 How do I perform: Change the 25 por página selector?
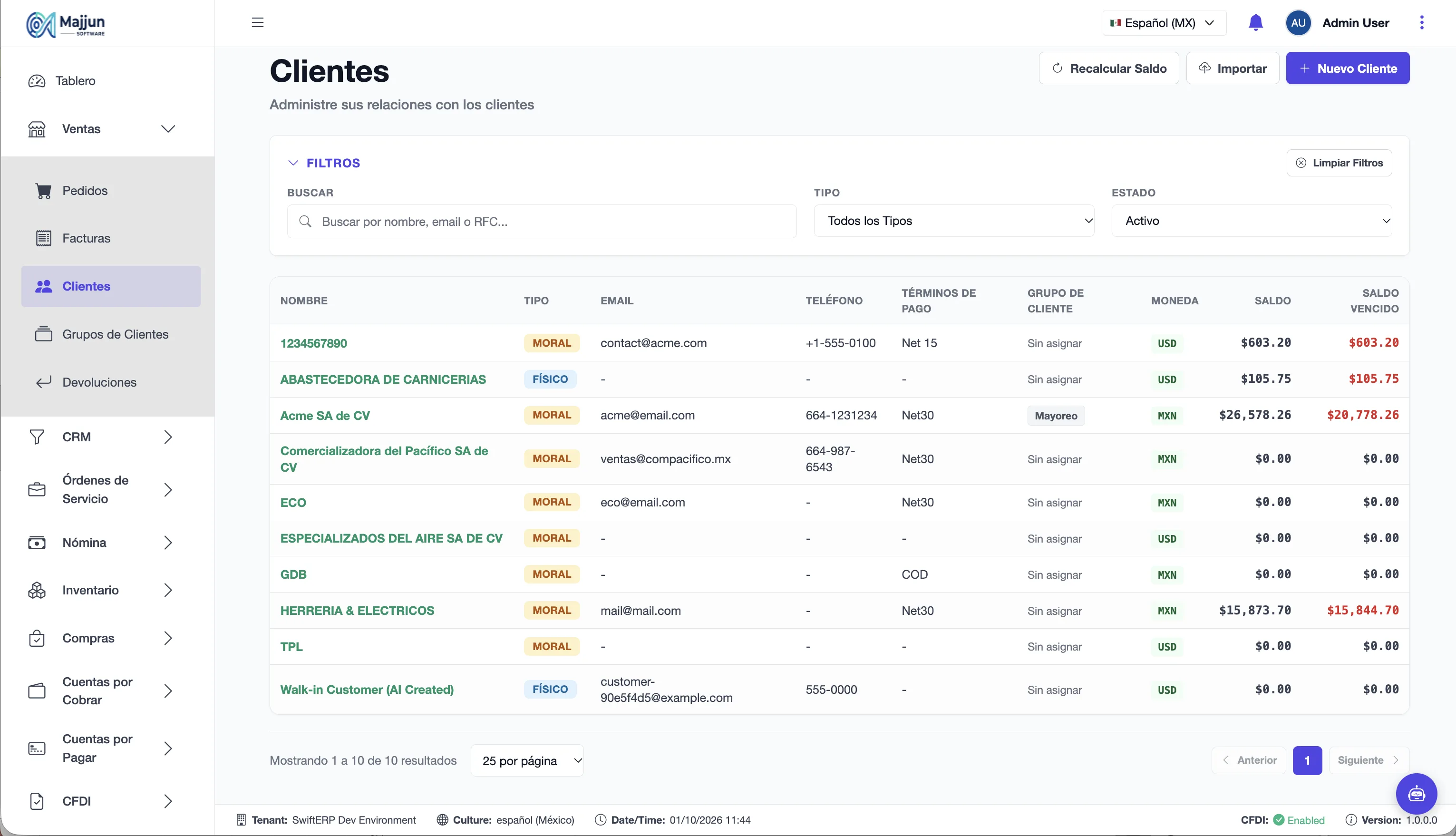click(527, 760)
